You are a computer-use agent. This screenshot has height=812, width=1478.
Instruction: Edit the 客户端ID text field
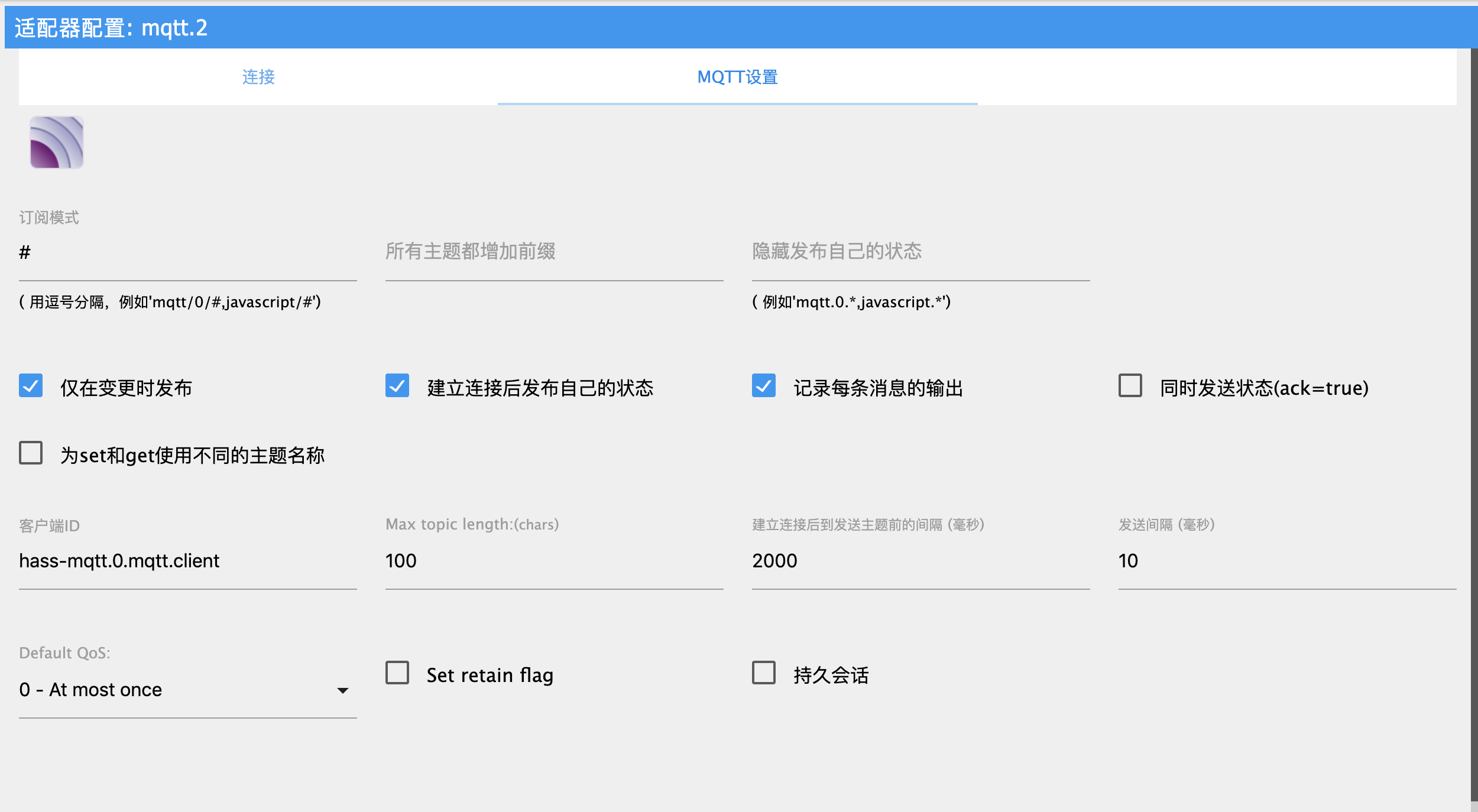pyautogui.click(x=187, y=561)
